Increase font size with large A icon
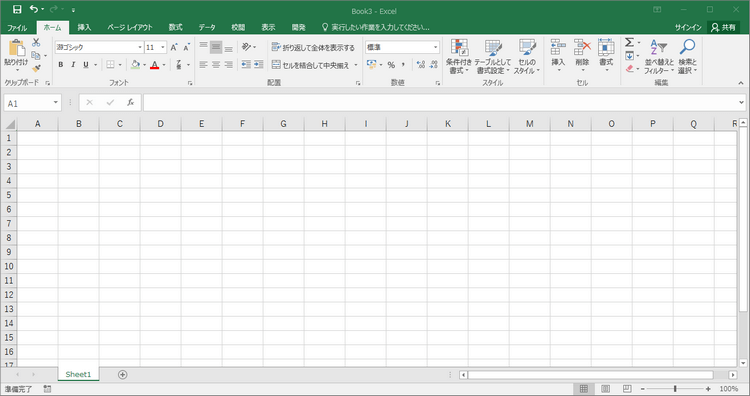Screen dimensions: 750x396 [x=174, y=47]
